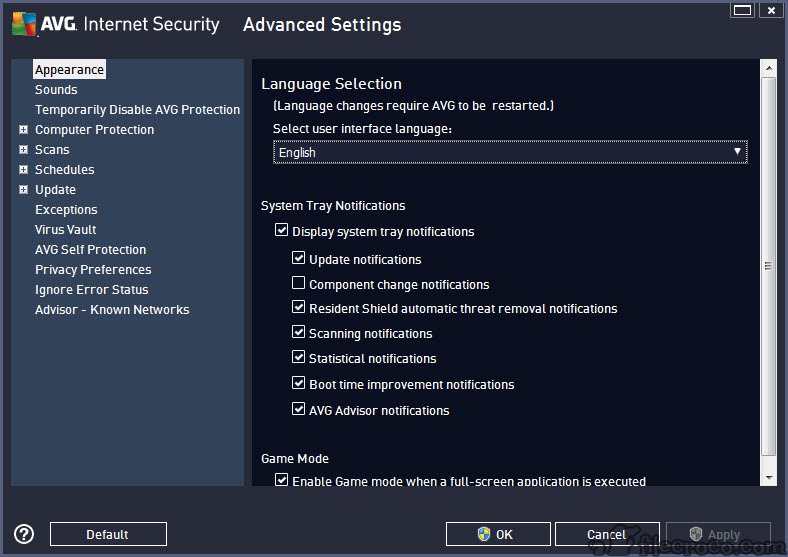Uncheck Update notifications
Image resolution: width=788 pixels, height=557 pixels.
click(299, 258)
